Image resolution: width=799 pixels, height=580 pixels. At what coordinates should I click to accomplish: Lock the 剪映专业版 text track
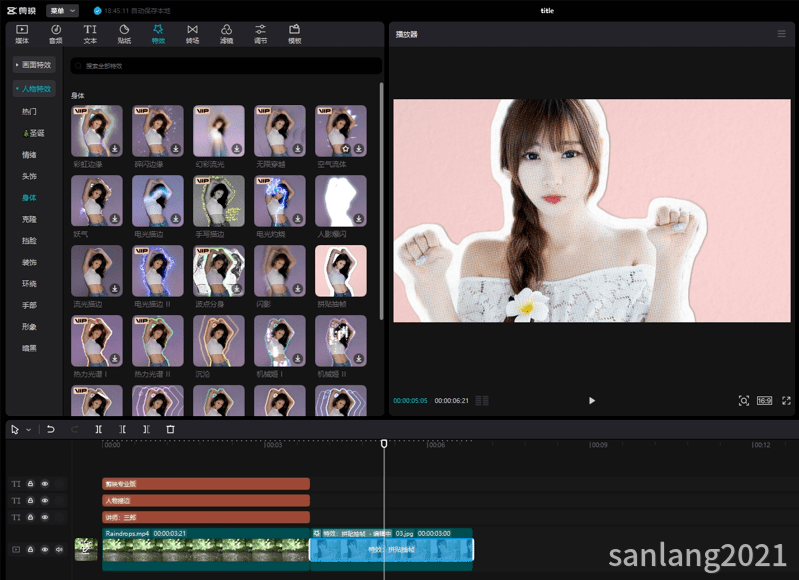coord(31,484)
